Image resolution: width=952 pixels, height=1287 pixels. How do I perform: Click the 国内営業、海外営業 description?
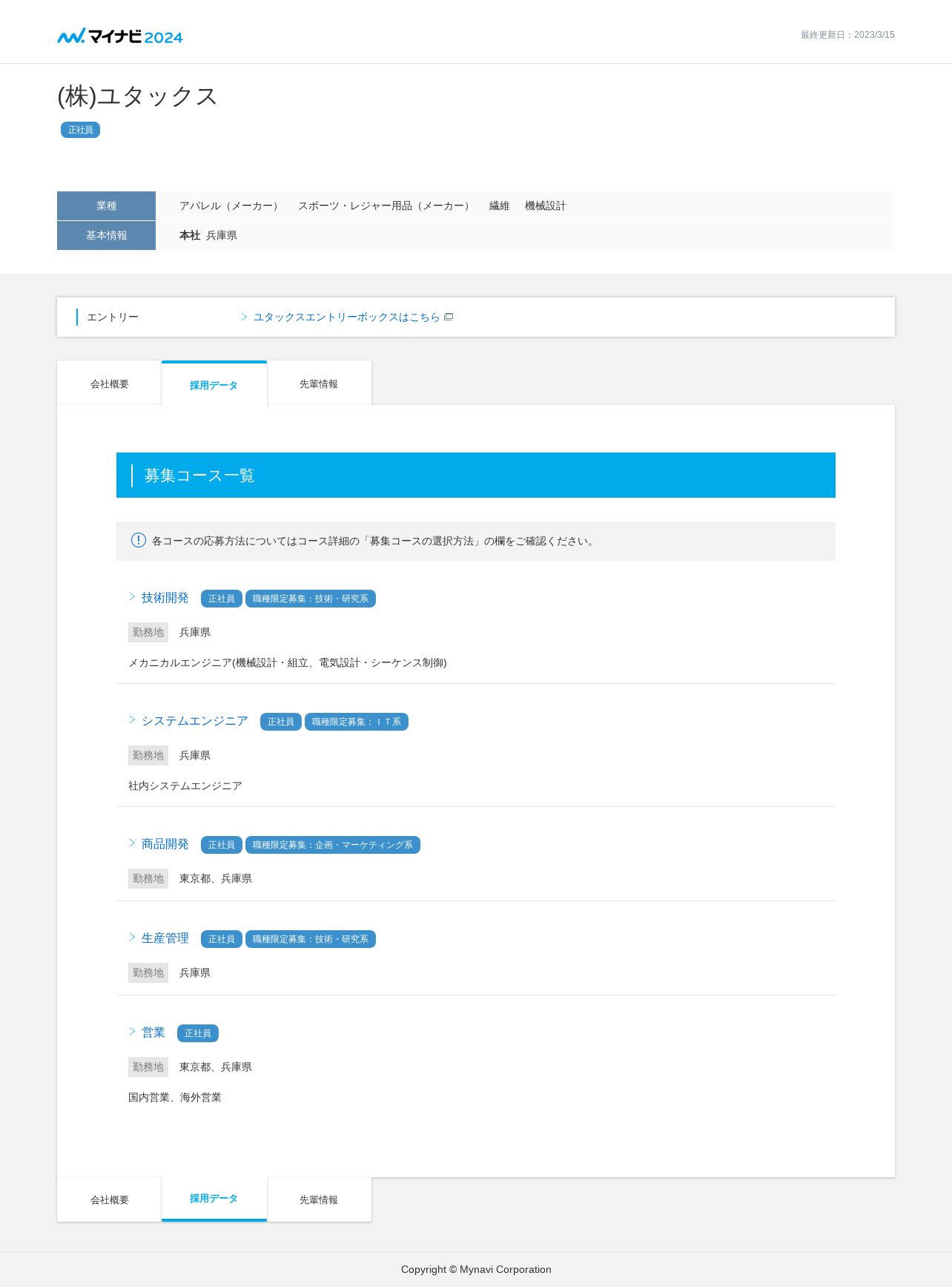coord(175,1097)
